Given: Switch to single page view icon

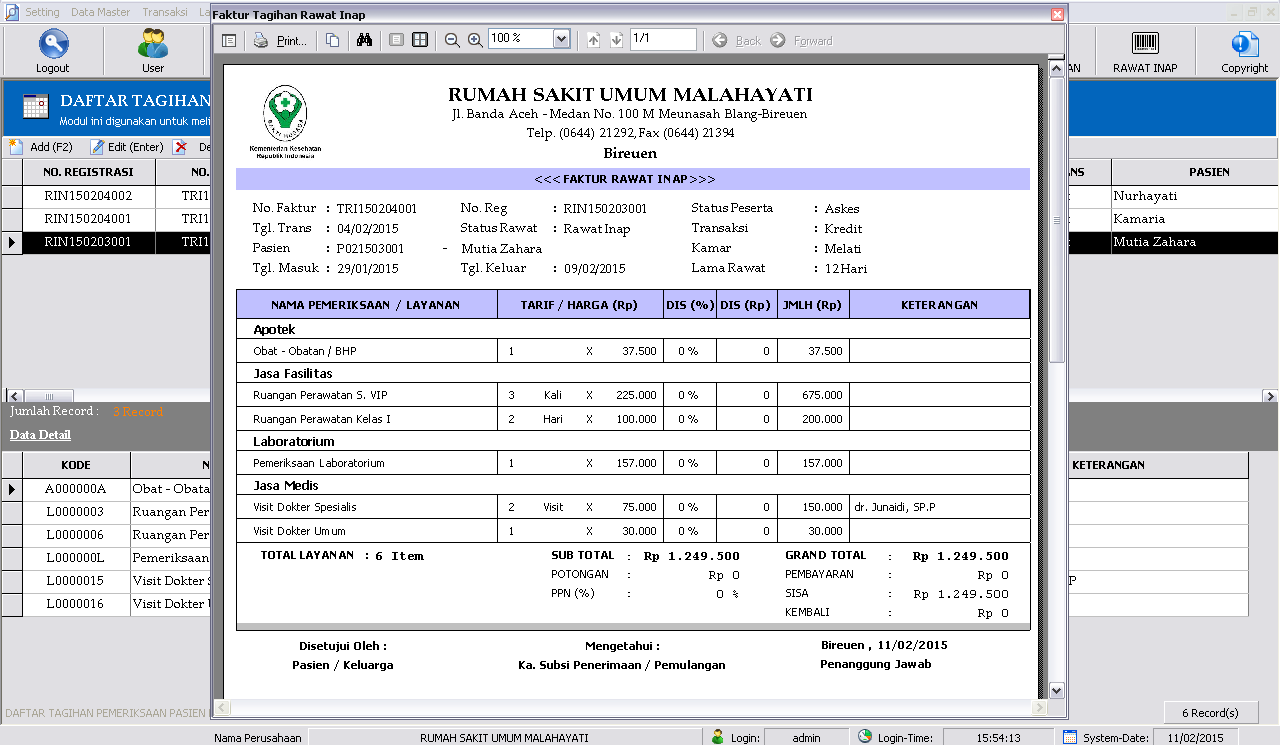Looking at the screenshot, I should 397,40.
